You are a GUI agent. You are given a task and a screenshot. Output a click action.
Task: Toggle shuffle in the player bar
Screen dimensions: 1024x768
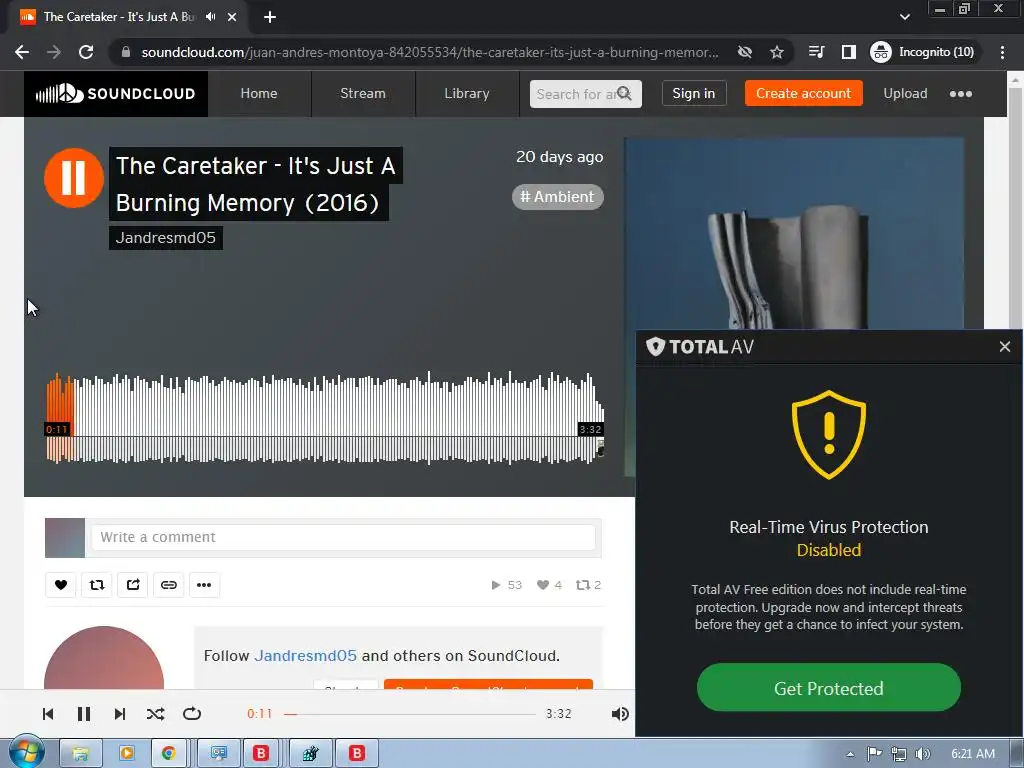[x=155, y=714]
